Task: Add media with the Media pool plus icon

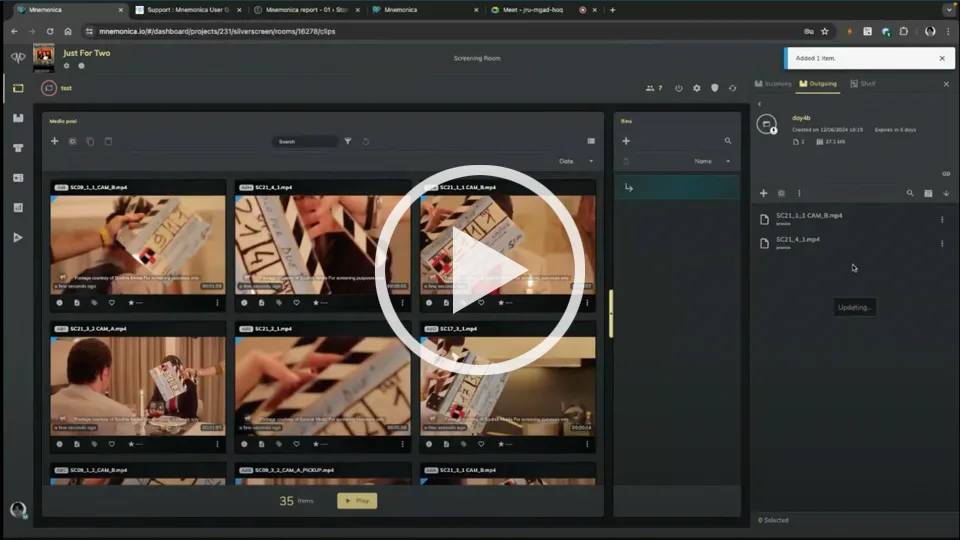Action: (x=54, y=141)
